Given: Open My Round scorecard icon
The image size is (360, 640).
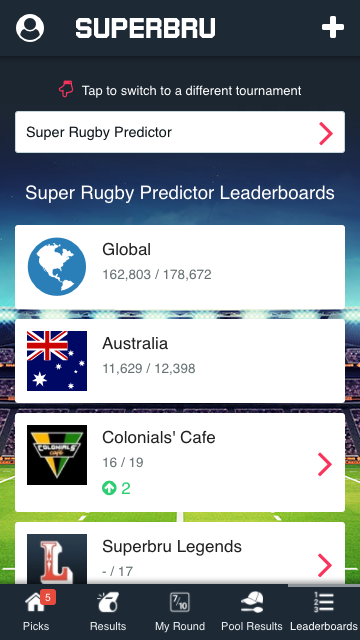Looking at the screenshot, I should point(180,602).
